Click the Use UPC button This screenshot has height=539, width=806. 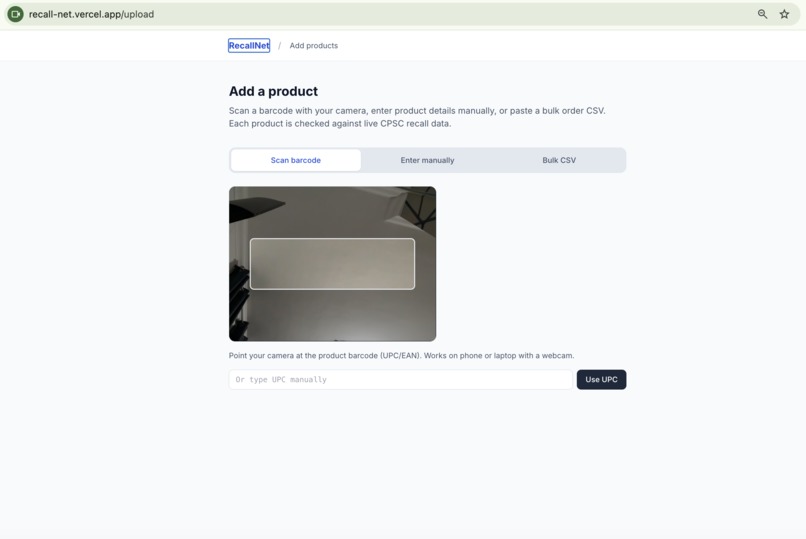[x=601, y=380]
